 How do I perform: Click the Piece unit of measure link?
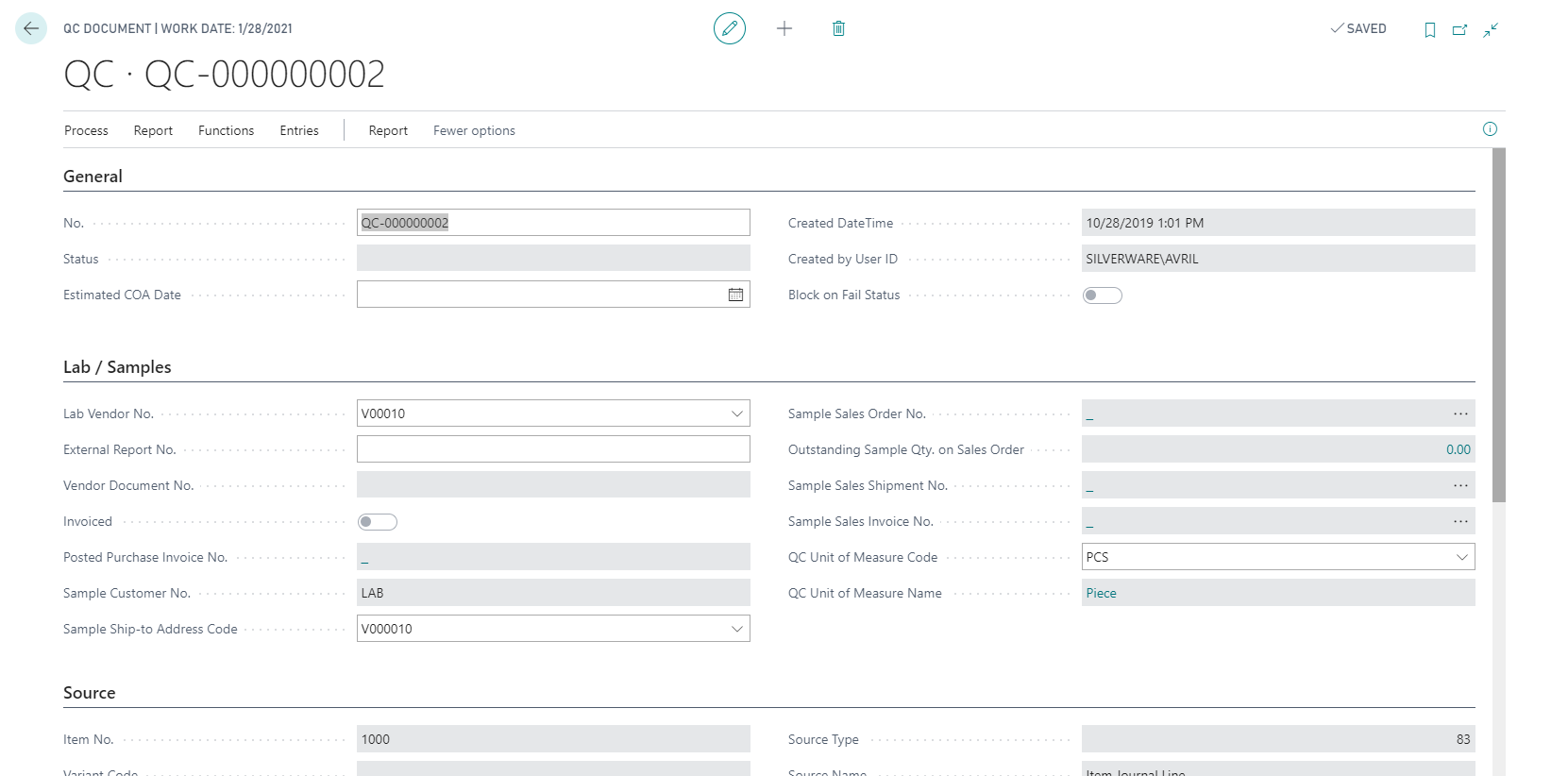pos(1101,593)
